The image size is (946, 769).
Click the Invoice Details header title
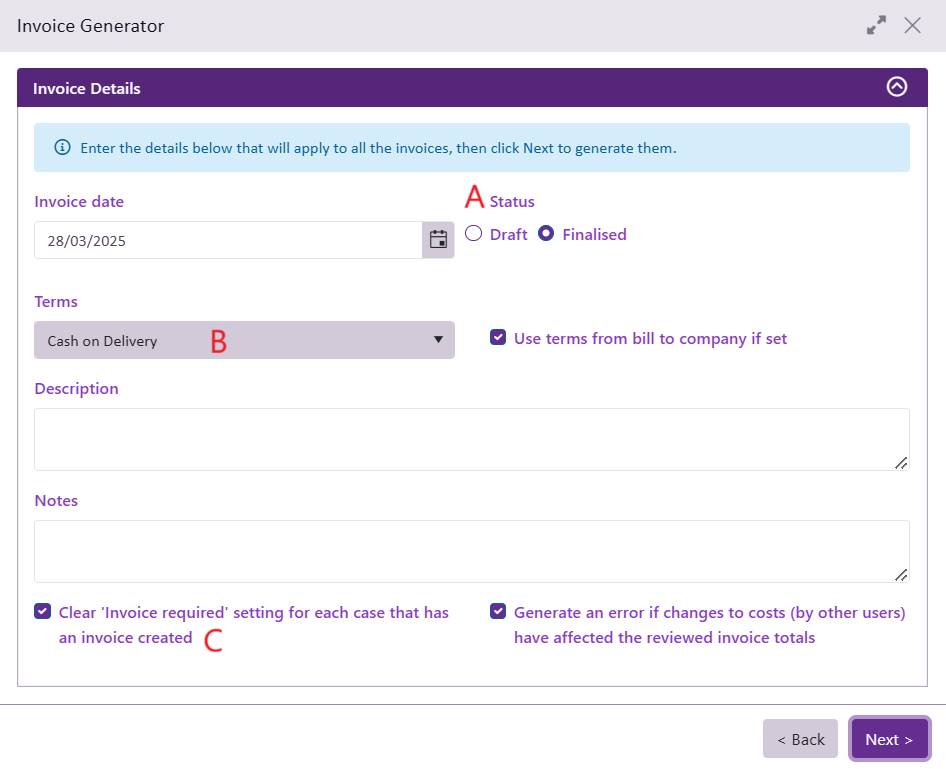point(87,88)
